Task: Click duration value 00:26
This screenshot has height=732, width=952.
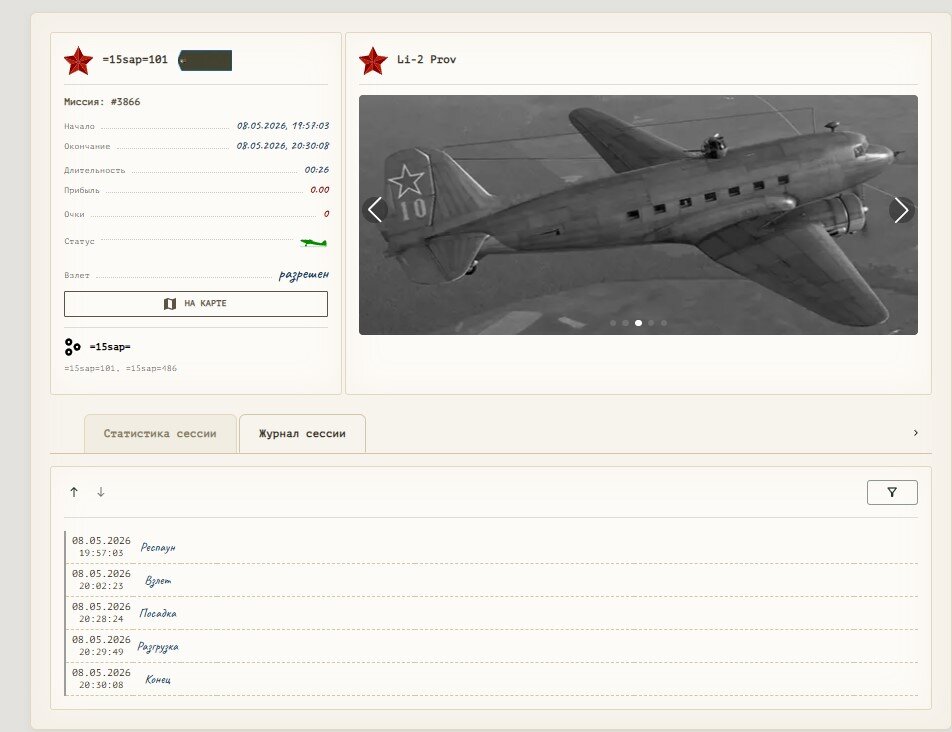Action: (317, 170)
